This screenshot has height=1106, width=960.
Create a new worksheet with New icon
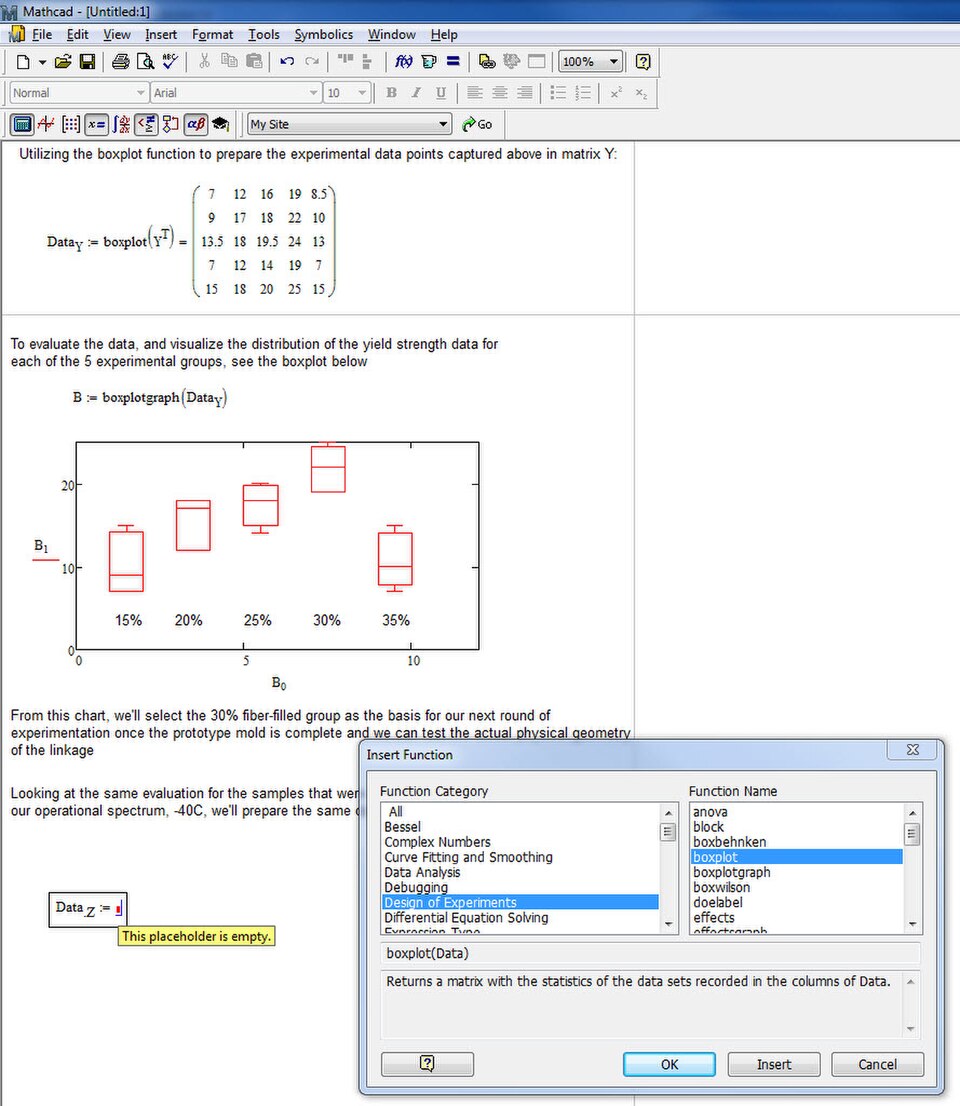click(23, 62)
